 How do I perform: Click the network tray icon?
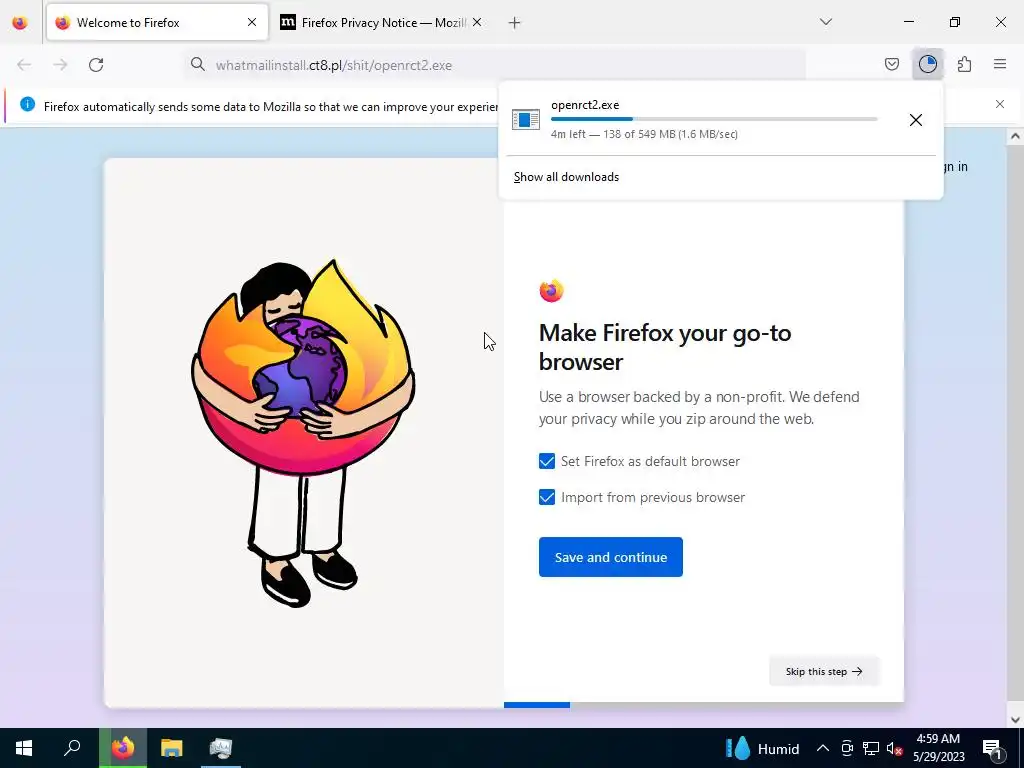(871, 748)
